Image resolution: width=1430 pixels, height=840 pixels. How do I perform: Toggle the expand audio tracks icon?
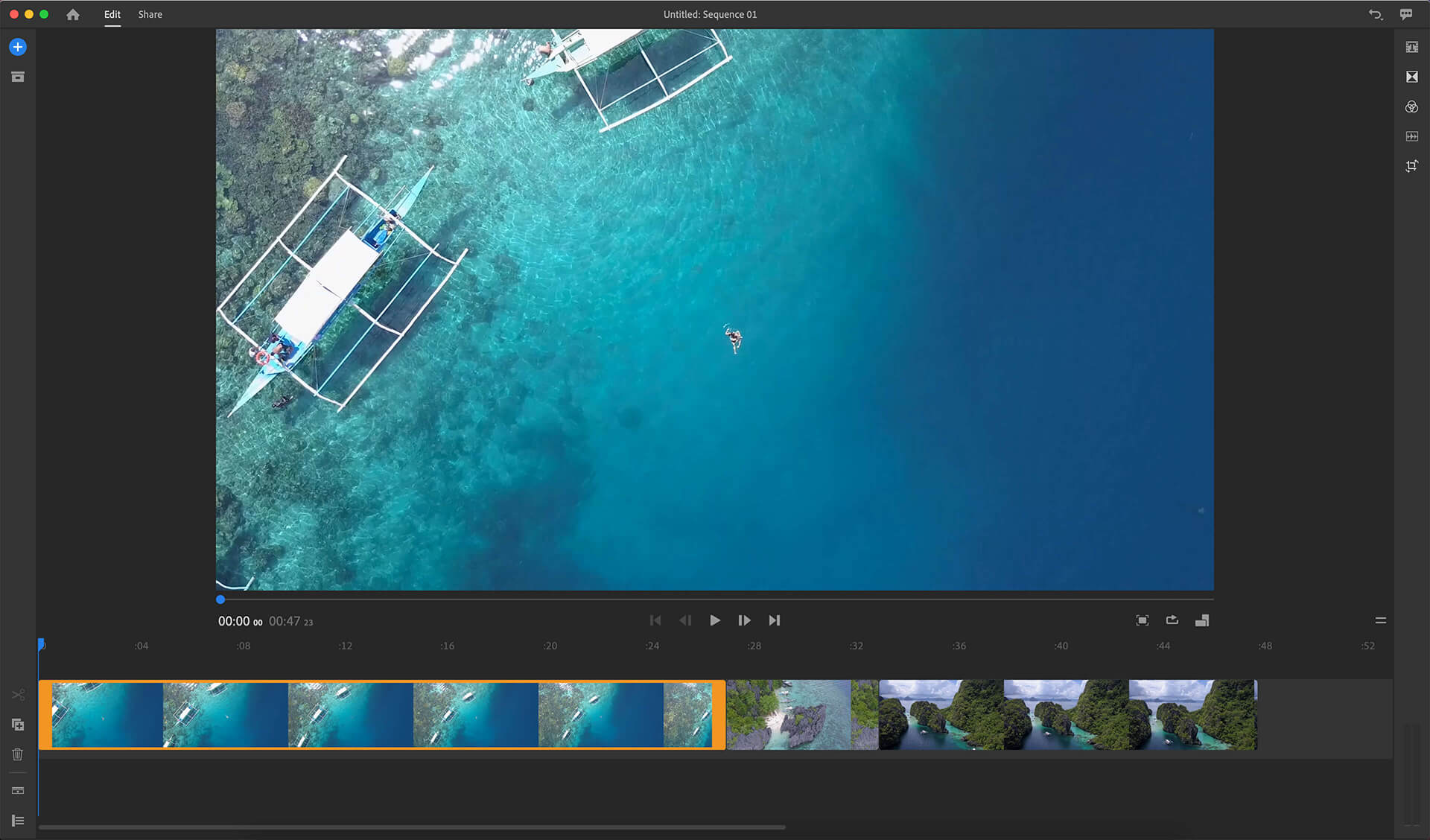[x=18, y=821]
